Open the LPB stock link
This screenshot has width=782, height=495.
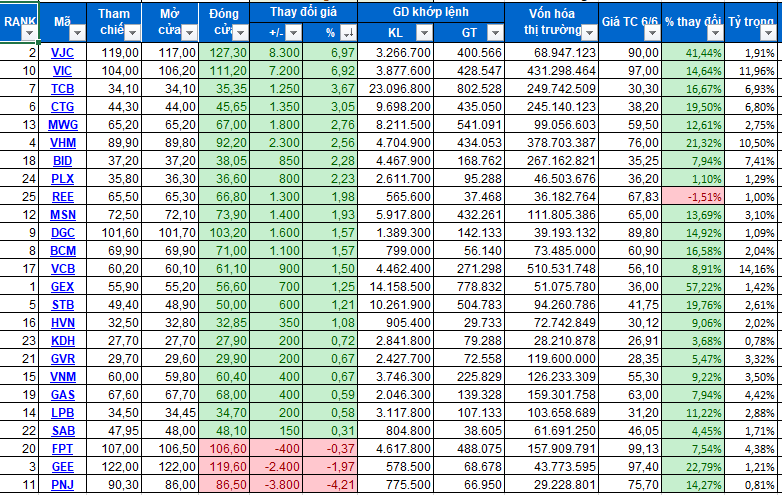(x=63, y=412)
